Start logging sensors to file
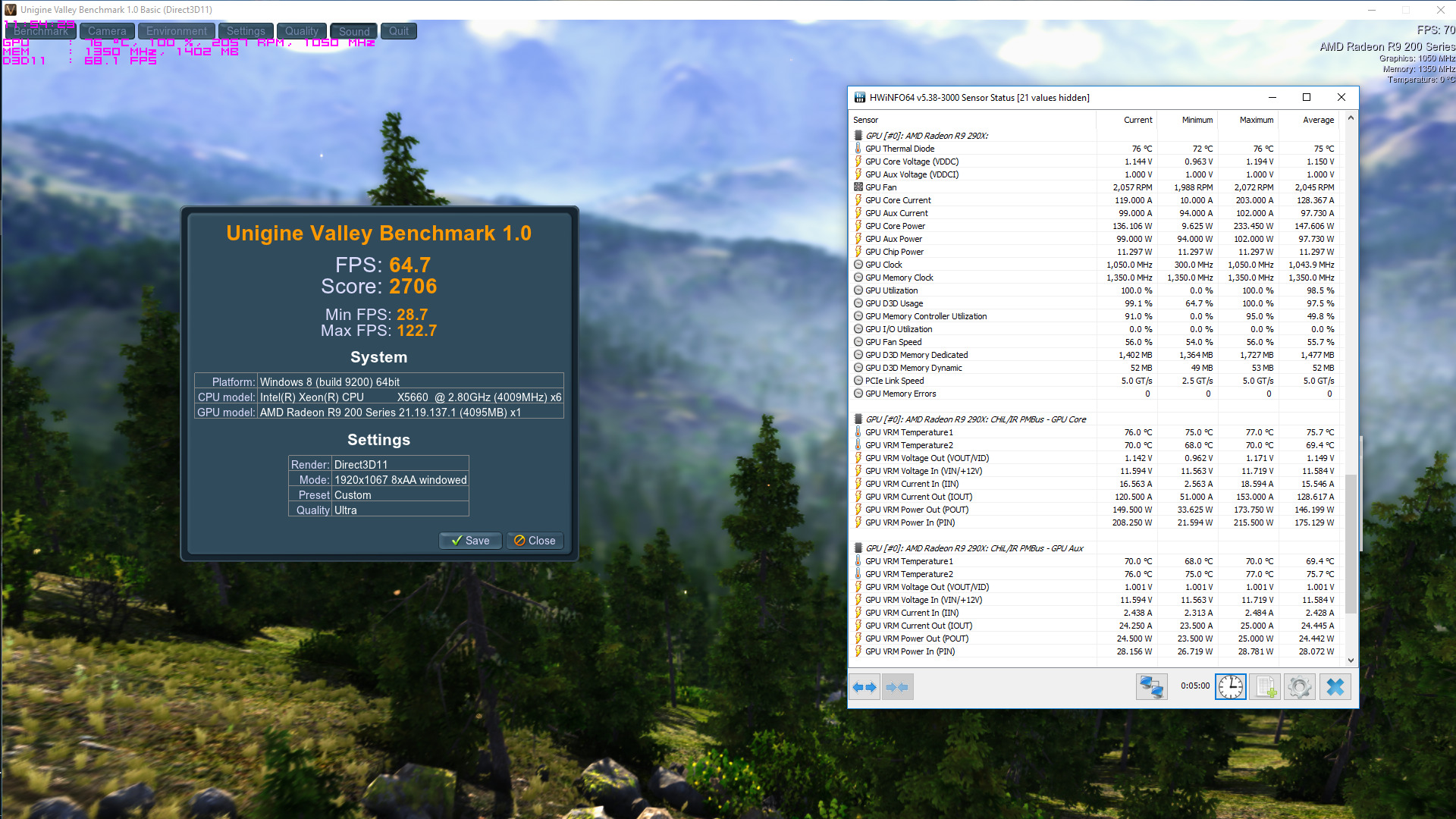1456x819 pixels. coord(1265,687)
